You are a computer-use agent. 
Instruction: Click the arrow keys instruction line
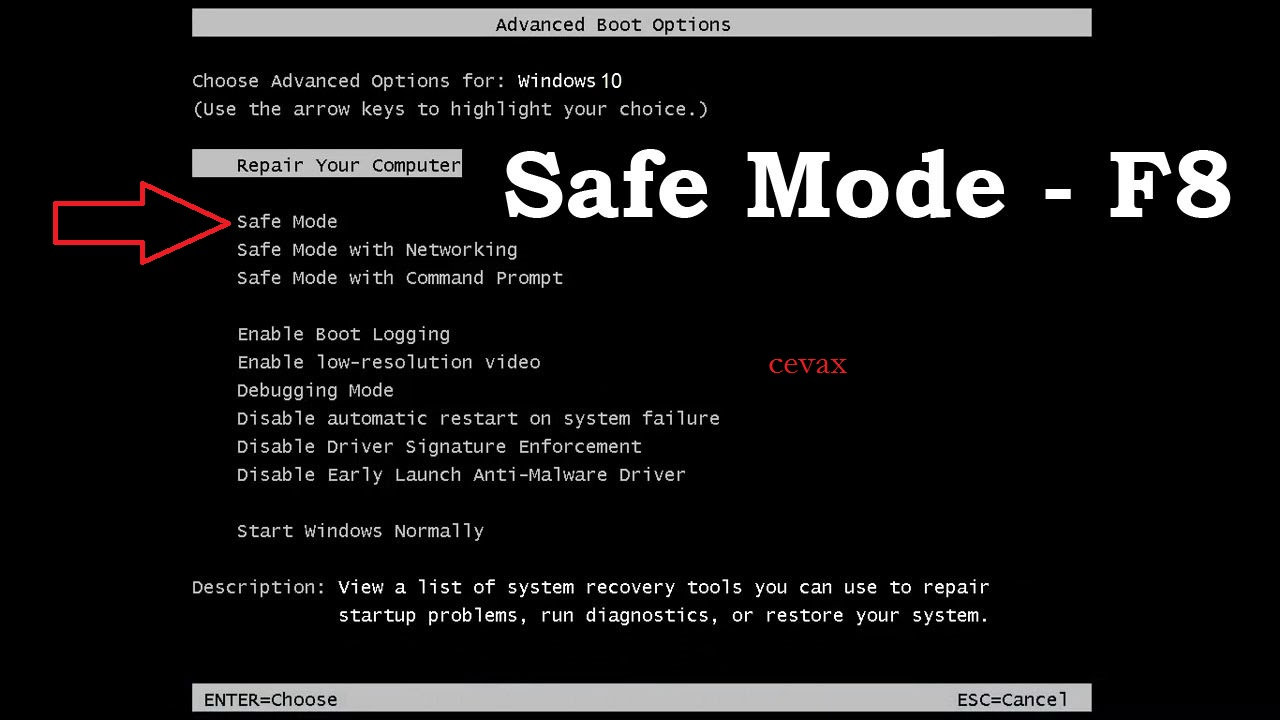click(x=450, y=109)
